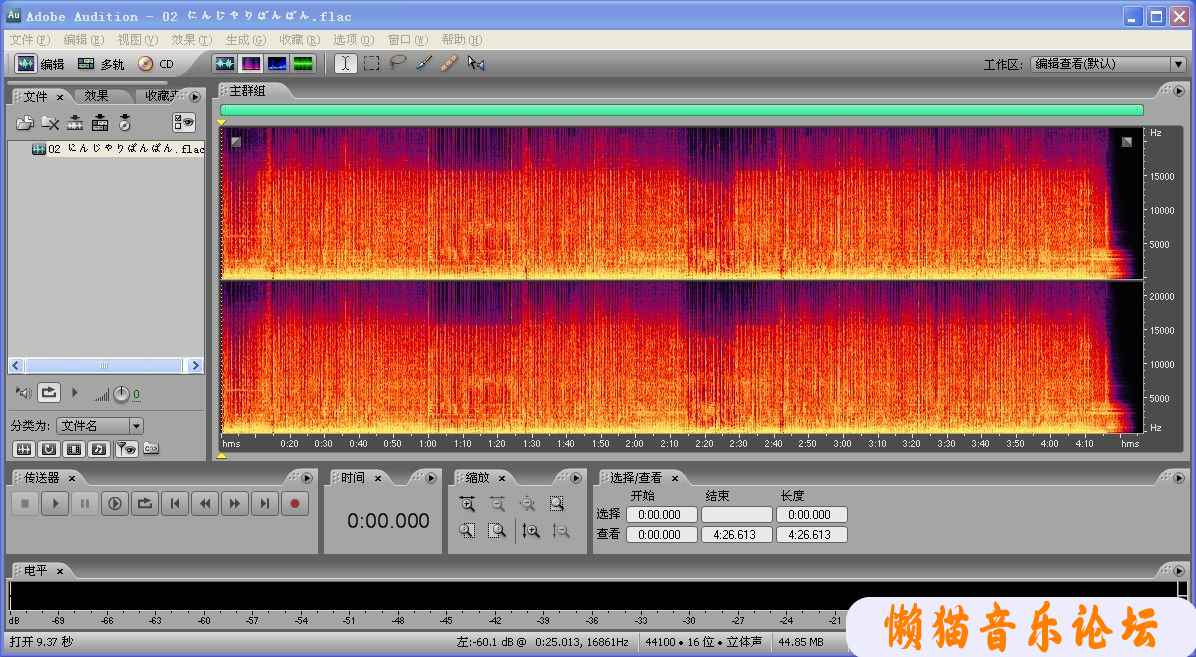Pick the Spot Healing Brush tool
Image resolution: width=1196 pixels, height=657 pixels.
coord(449,64)
